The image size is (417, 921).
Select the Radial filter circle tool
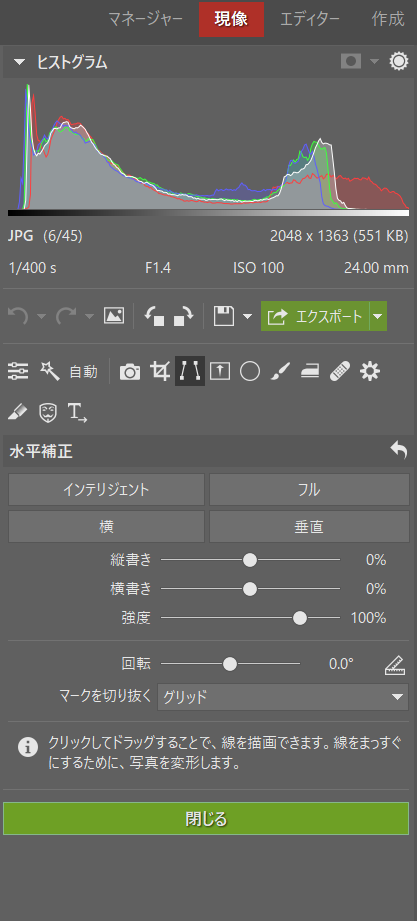250,371
